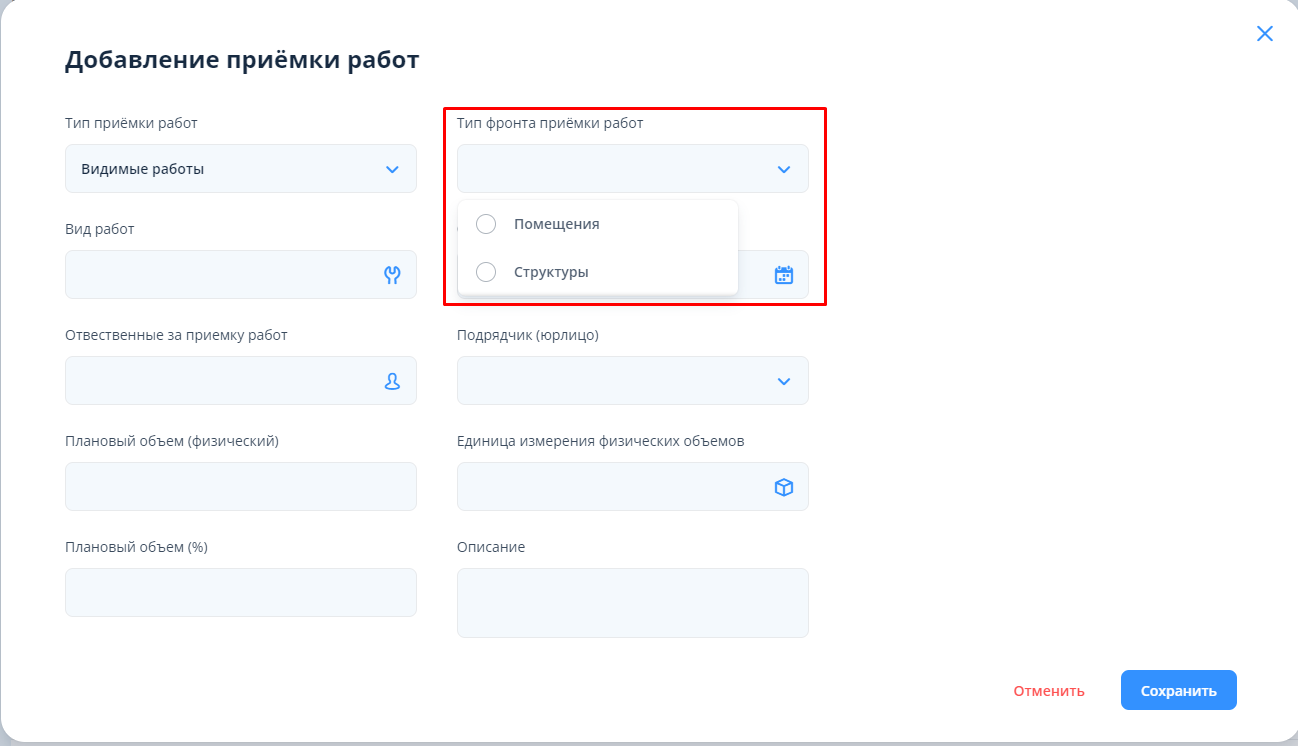Screen dimensions: 1298x746
Task: Click the person icon in Ответственные field
Action: pyautogui.click(x=392, y=381)
